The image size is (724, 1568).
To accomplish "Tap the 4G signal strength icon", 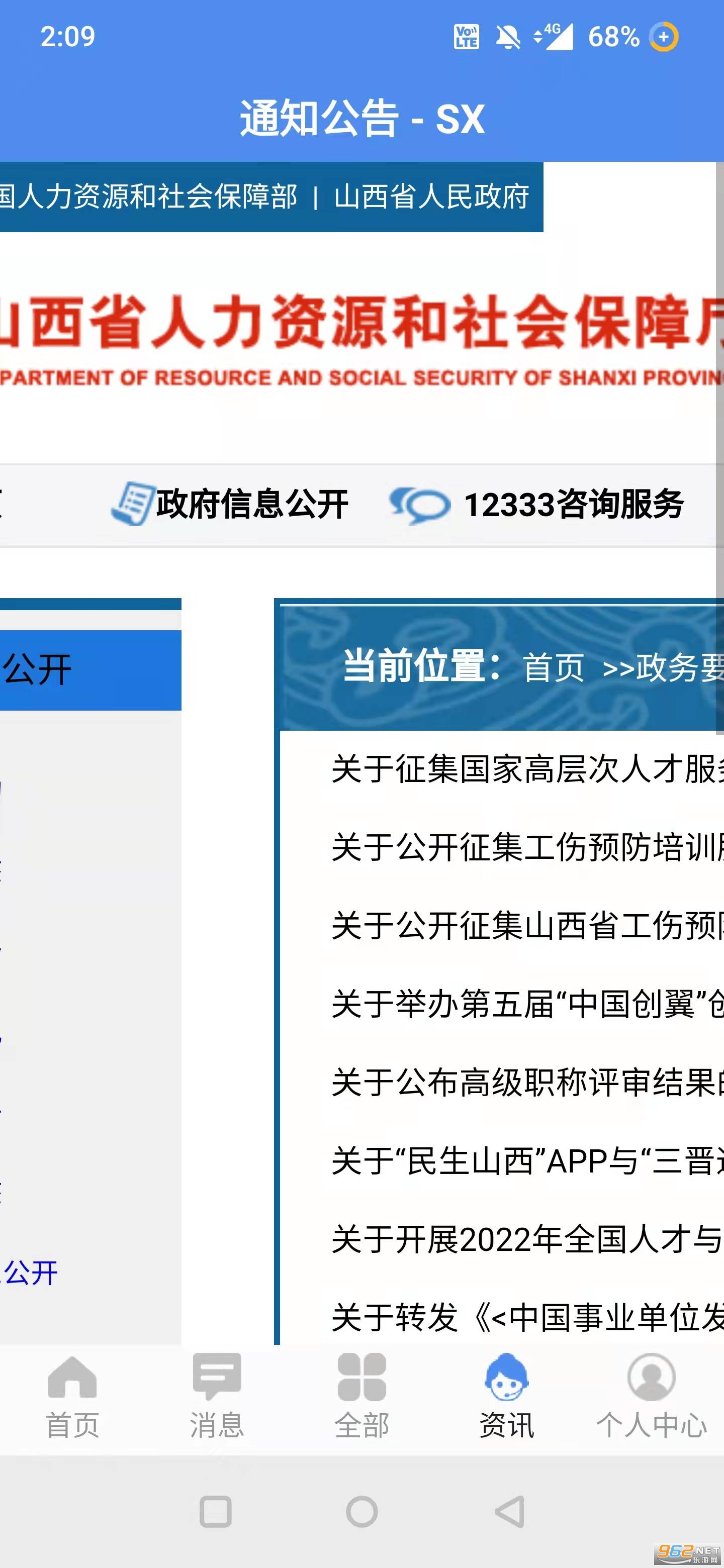I will (x=553, y=37).
